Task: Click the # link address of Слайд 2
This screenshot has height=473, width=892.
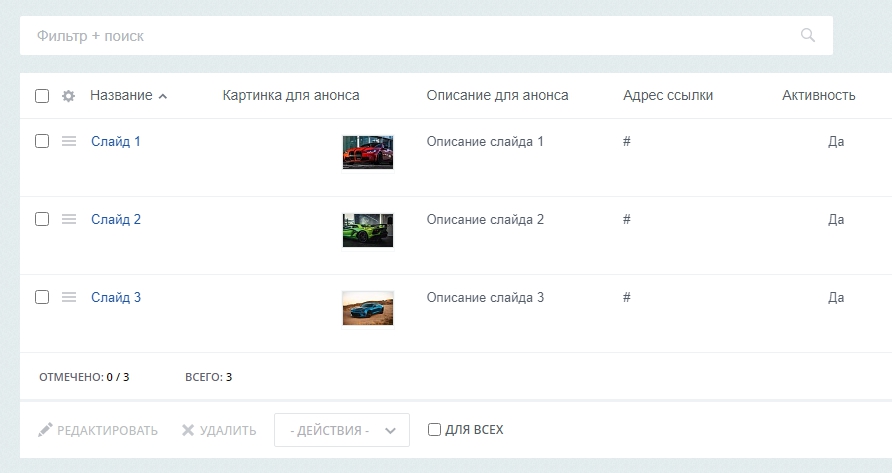Action: tap(627, 219)
